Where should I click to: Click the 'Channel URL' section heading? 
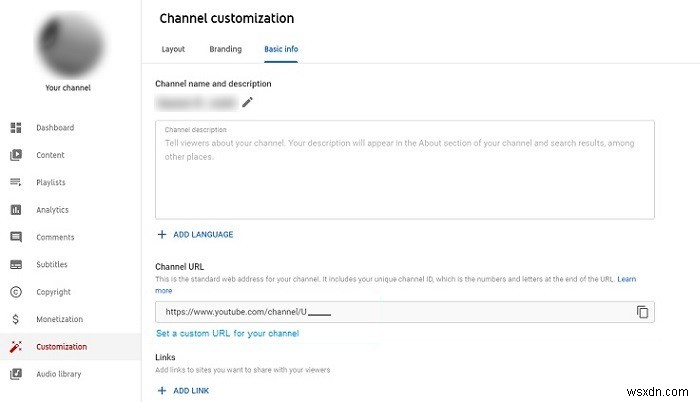point(179,267)
